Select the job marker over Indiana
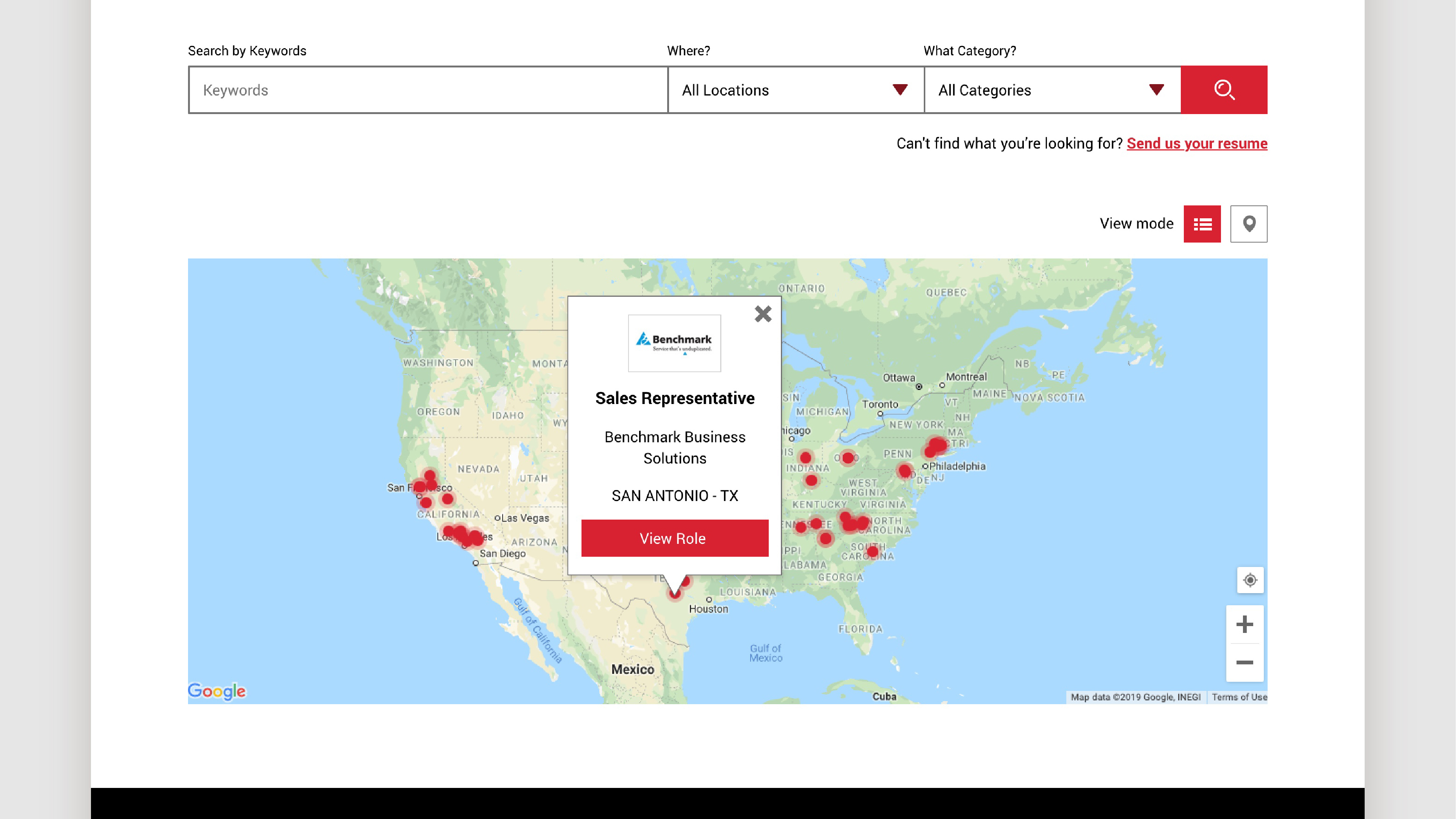 pos(806,457)
